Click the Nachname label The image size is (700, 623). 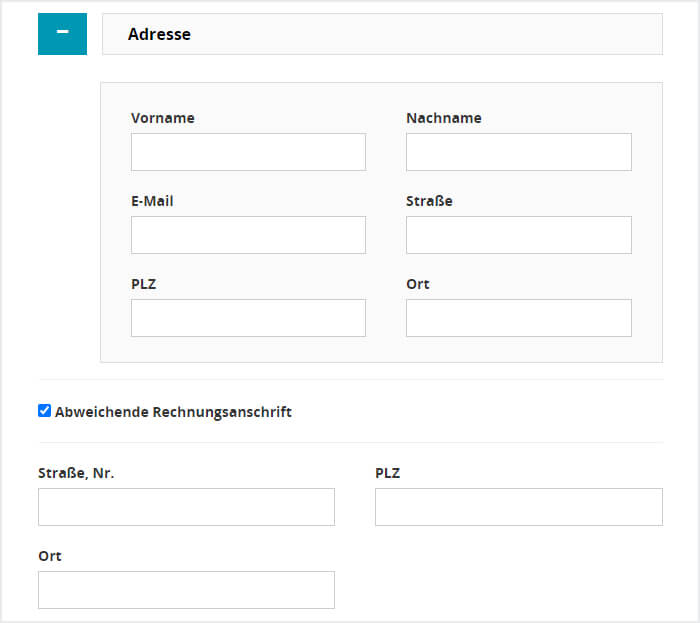(444, 118)
